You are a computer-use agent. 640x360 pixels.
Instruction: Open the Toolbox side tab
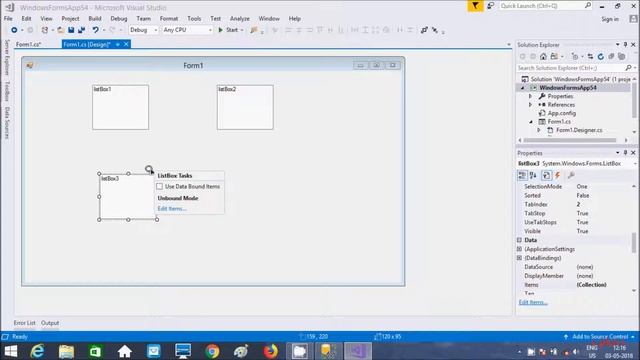click(7, 91)
